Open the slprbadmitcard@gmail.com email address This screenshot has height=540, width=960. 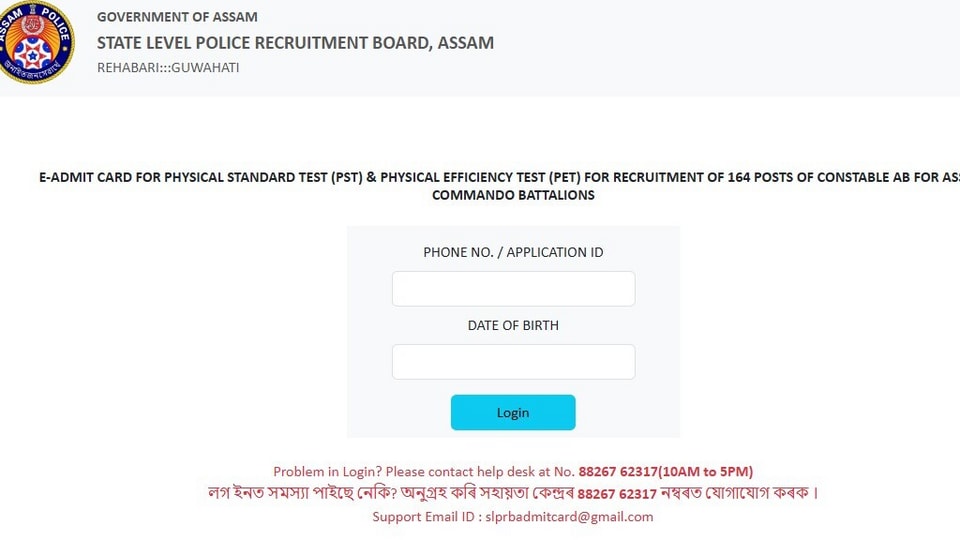click(569, 517)
